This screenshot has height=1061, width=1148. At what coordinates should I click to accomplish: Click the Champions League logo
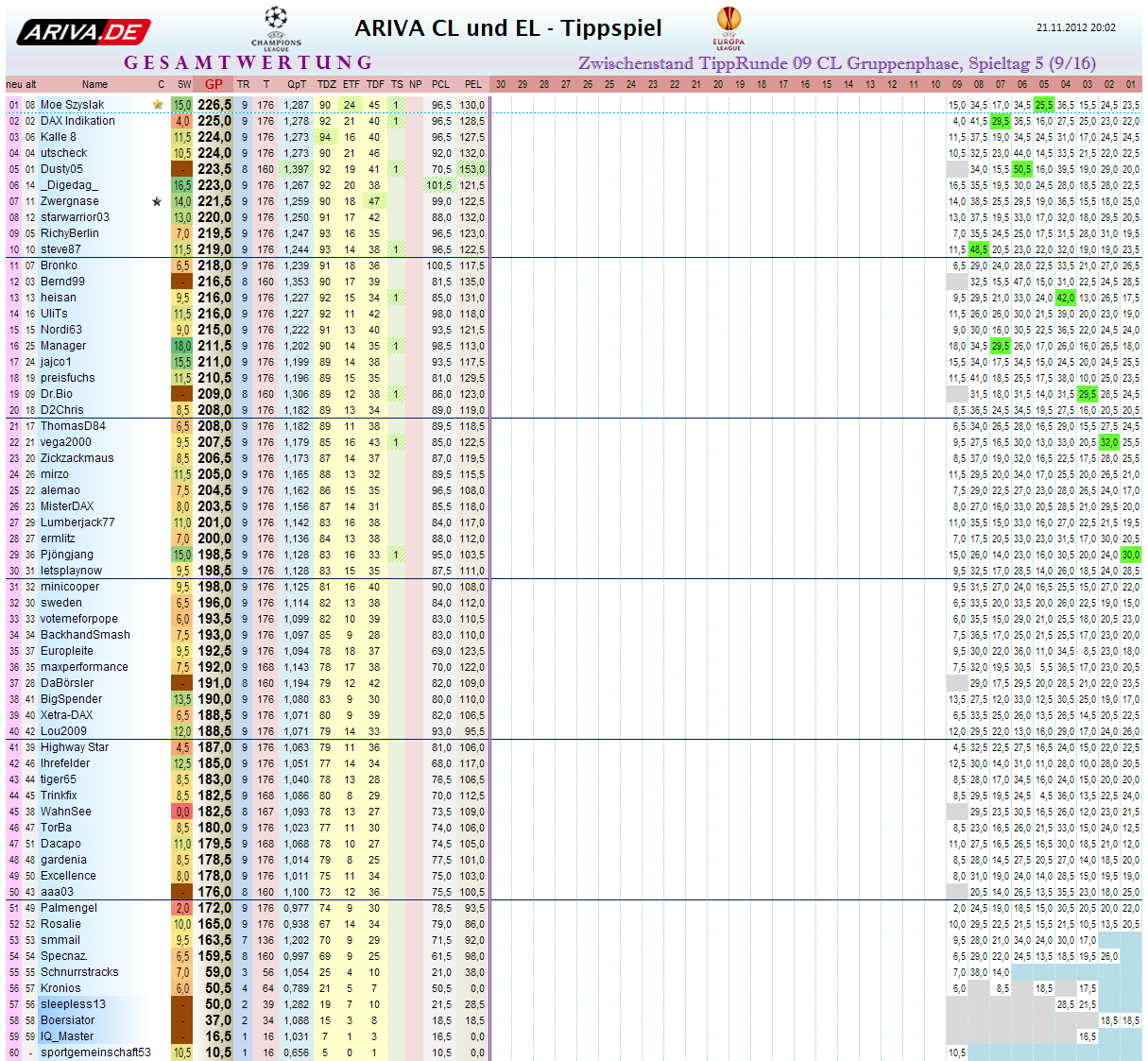[276, 28]
